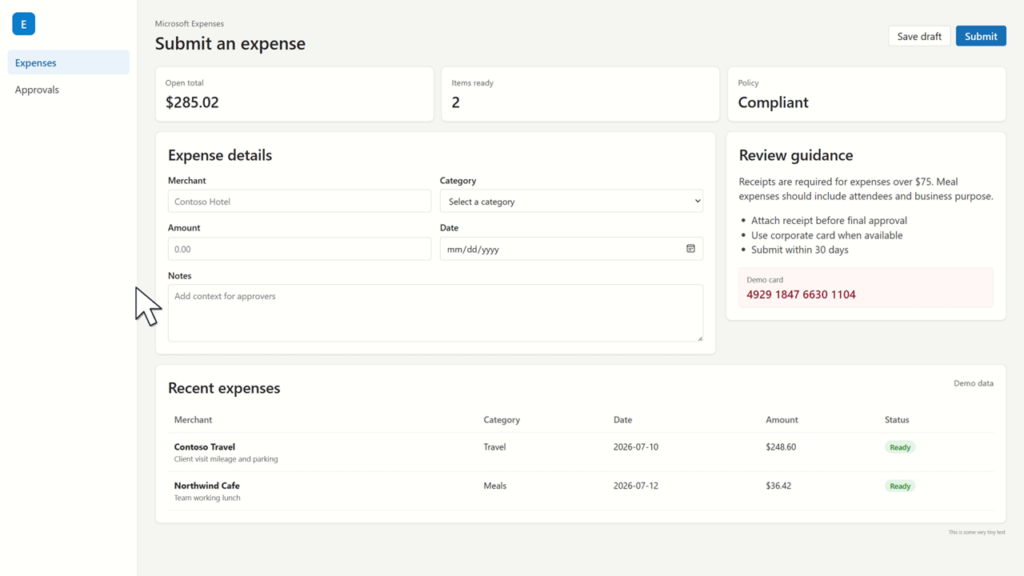1024x576 pixels.
Task: Click 'Client visit mileage and parking' note
Action: coord(226,459)
